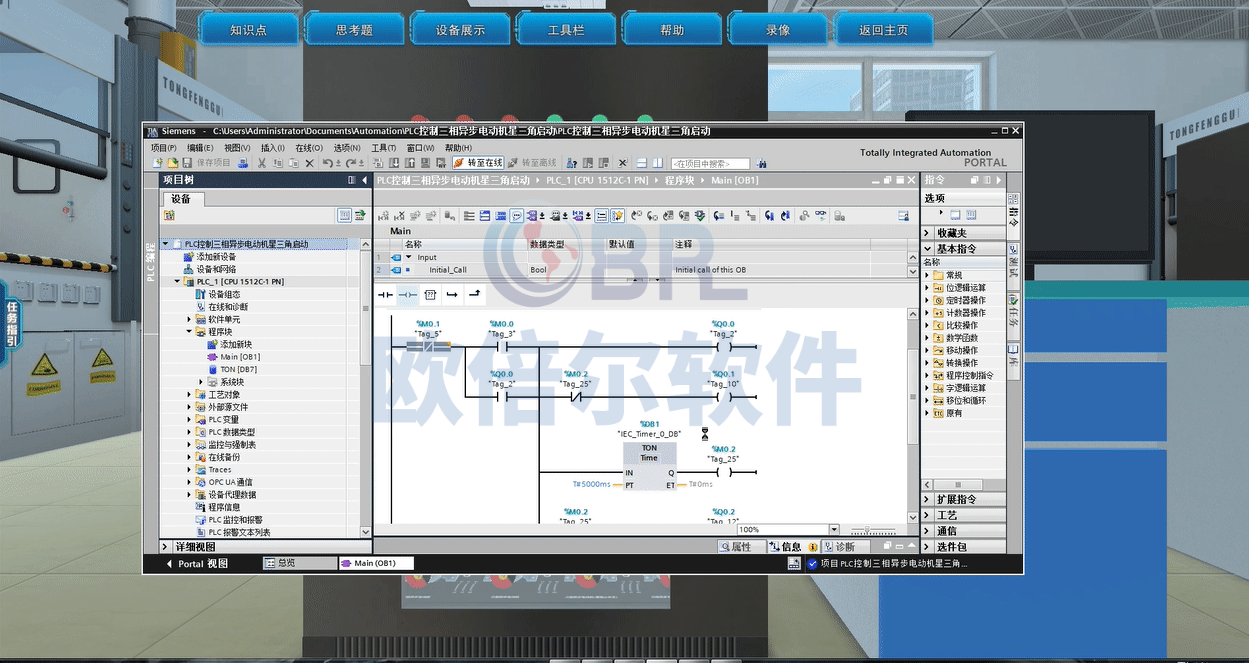Click the cut scissors icon
1249x663 pixels.
click(262, 163)
